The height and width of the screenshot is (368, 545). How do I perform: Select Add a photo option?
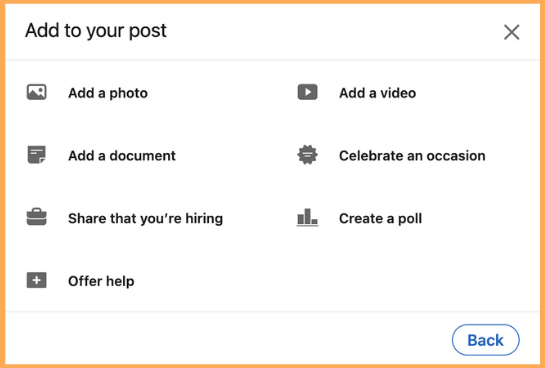coord(108,93)
